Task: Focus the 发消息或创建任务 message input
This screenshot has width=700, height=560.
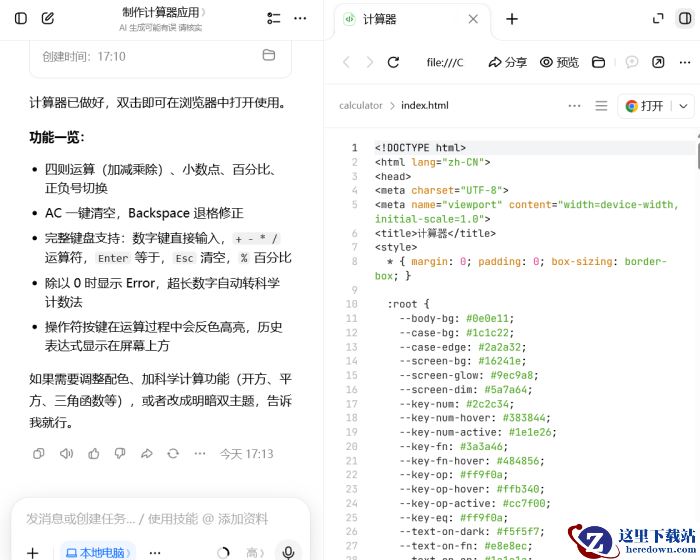Action: (147, 518)
